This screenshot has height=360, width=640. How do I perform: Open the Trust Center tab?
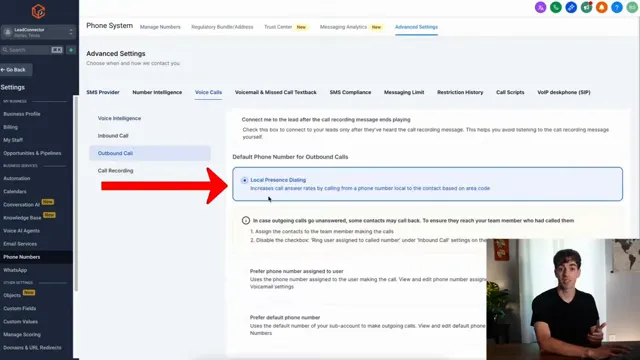tap(278, 27)
